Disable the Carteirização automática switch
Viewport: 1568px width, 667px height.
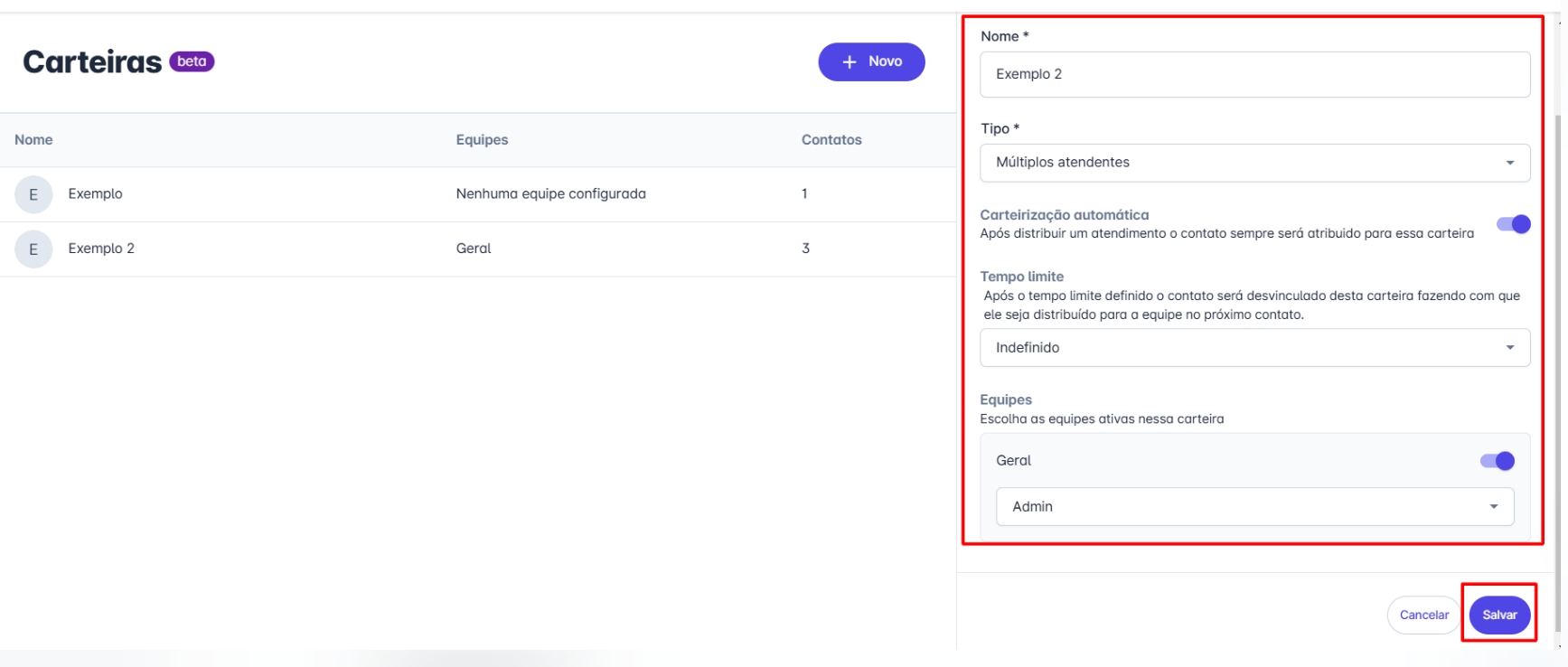[x=1513, y=224]
